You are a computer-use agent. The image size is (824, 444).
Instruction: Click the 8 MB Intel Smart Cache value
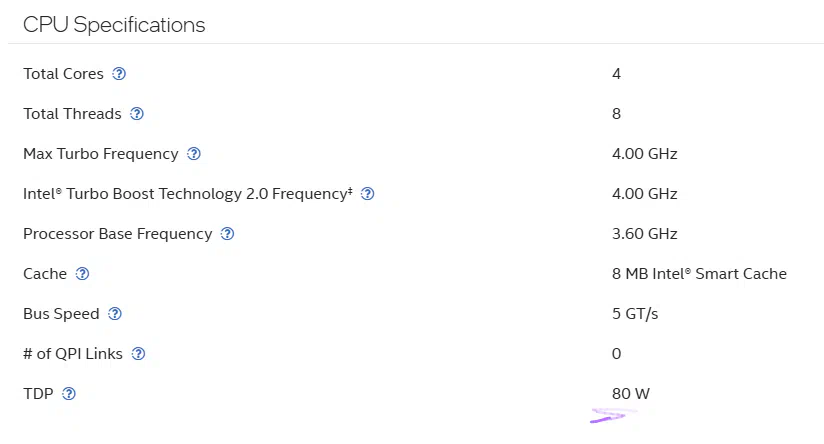pyautogui.click(x=699, y=274)
